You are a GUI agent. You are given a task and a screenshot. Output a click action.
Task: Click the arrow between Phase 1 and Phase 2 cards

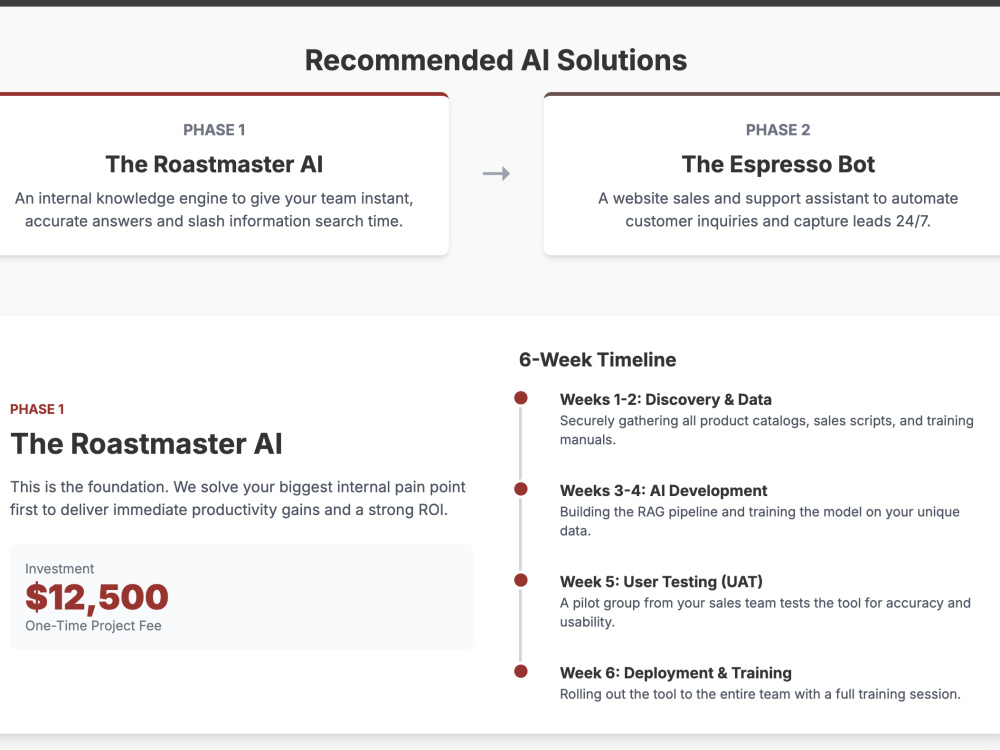496,173
